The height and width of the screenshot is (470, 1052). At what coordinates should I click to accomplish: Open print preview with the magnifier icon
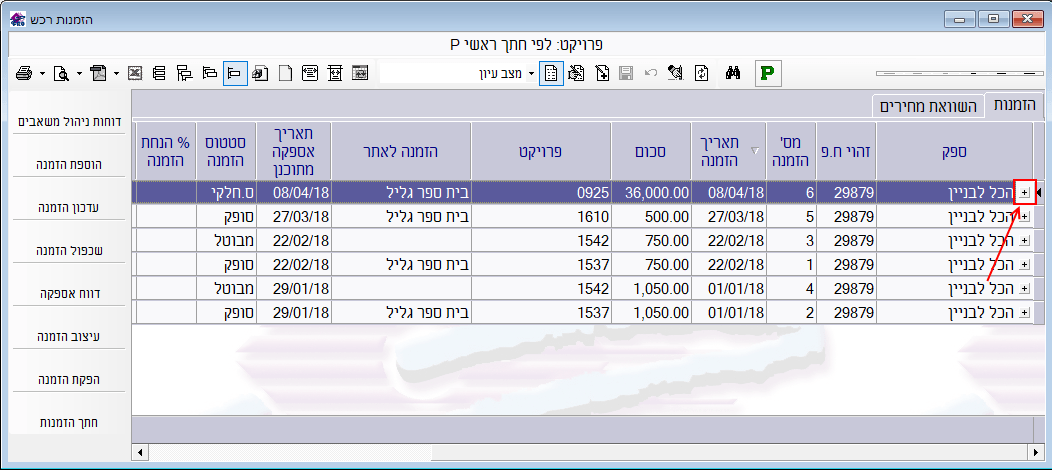(62, 73)
